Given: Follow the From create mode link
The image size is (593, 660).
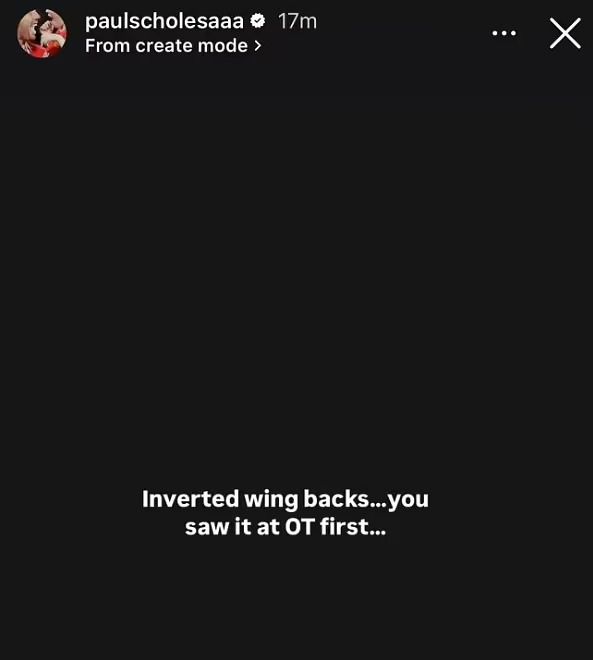Looking at the screenshot, I should click(173, 45).
